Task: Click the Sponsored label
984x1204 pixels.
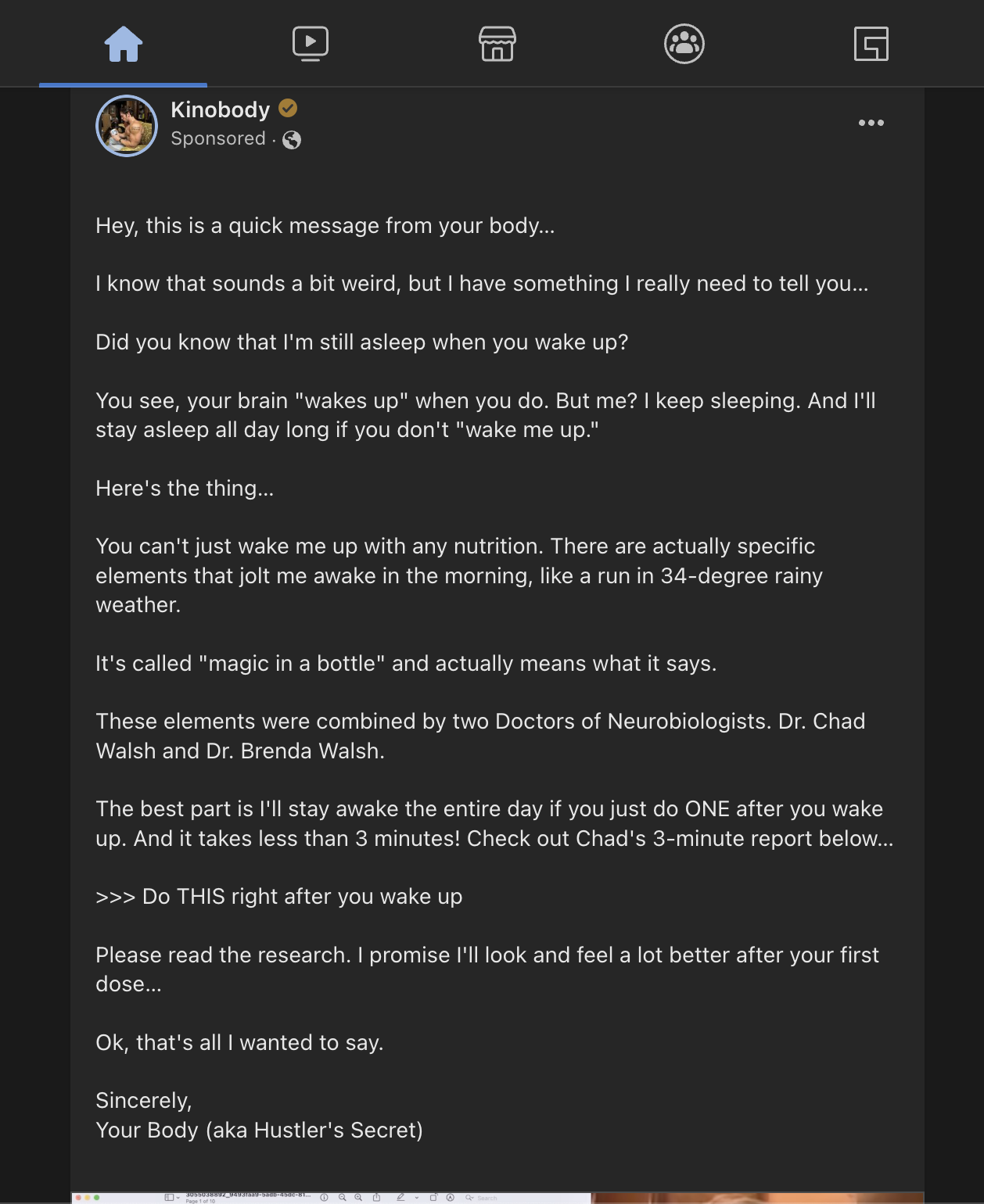Action: (218, 138)
